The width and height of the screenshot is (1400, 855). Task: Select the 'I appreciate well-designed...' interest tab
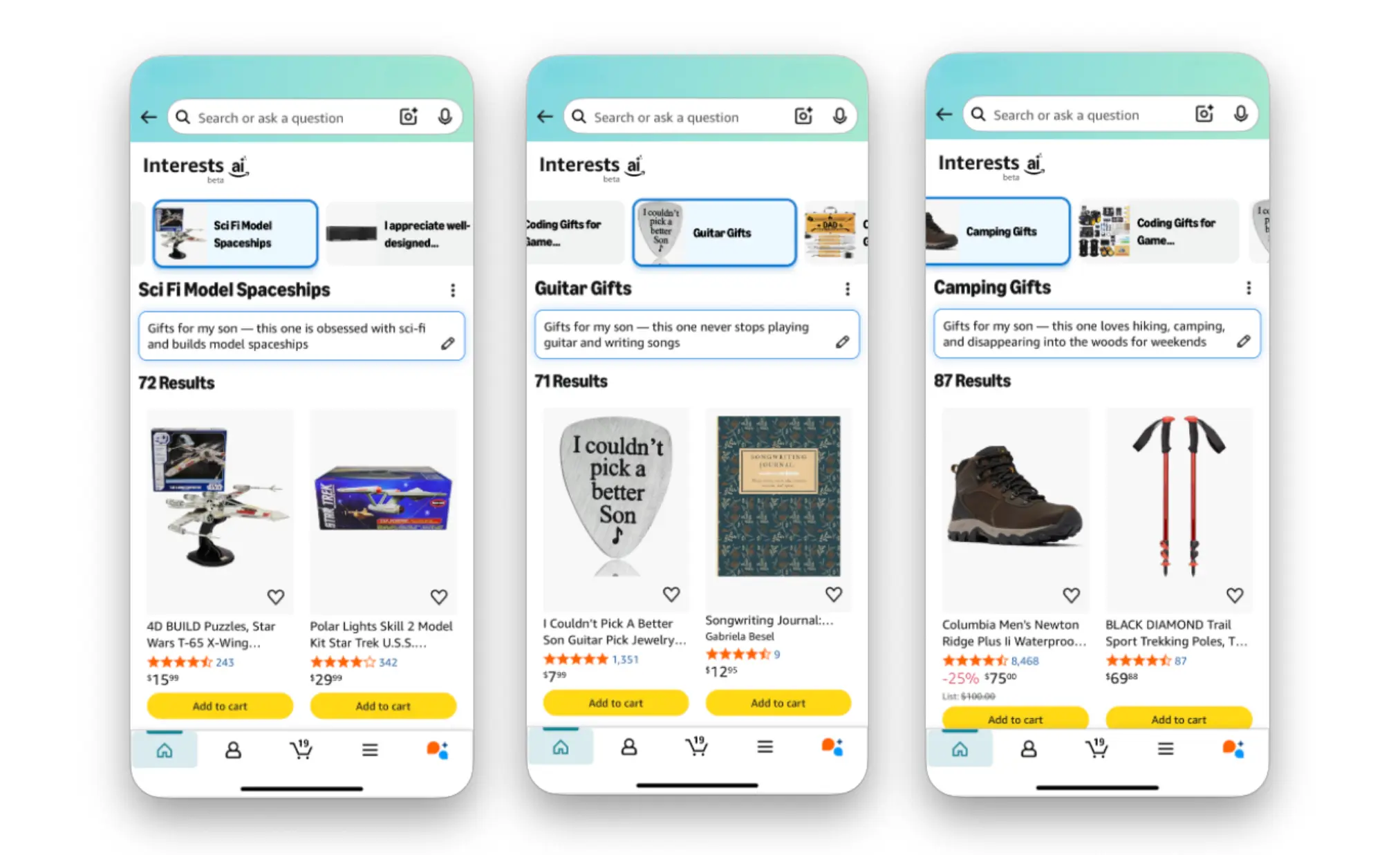[x=400, y=234]
